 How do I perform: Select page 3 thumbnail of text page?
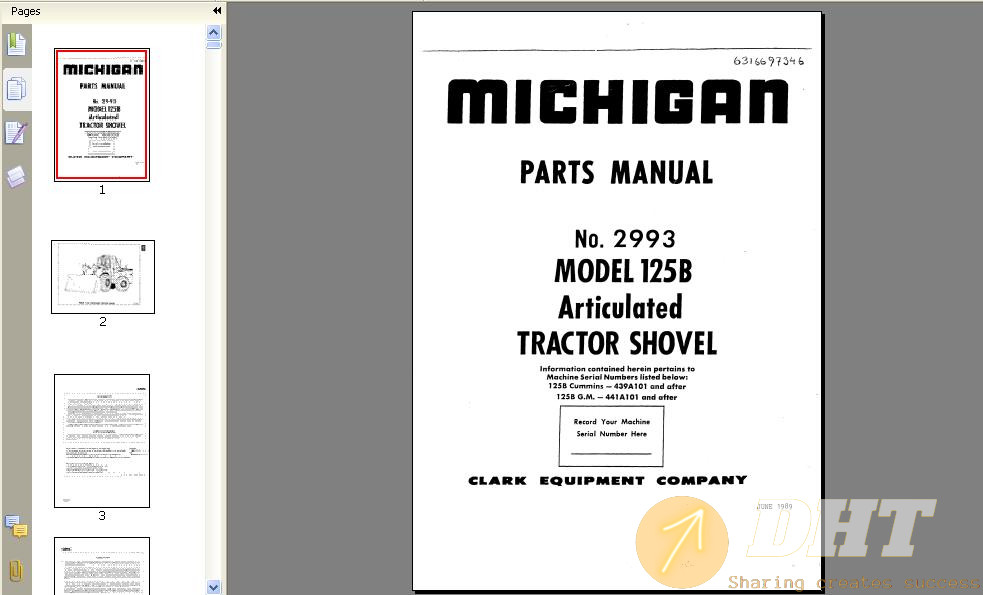pos(102,441)
